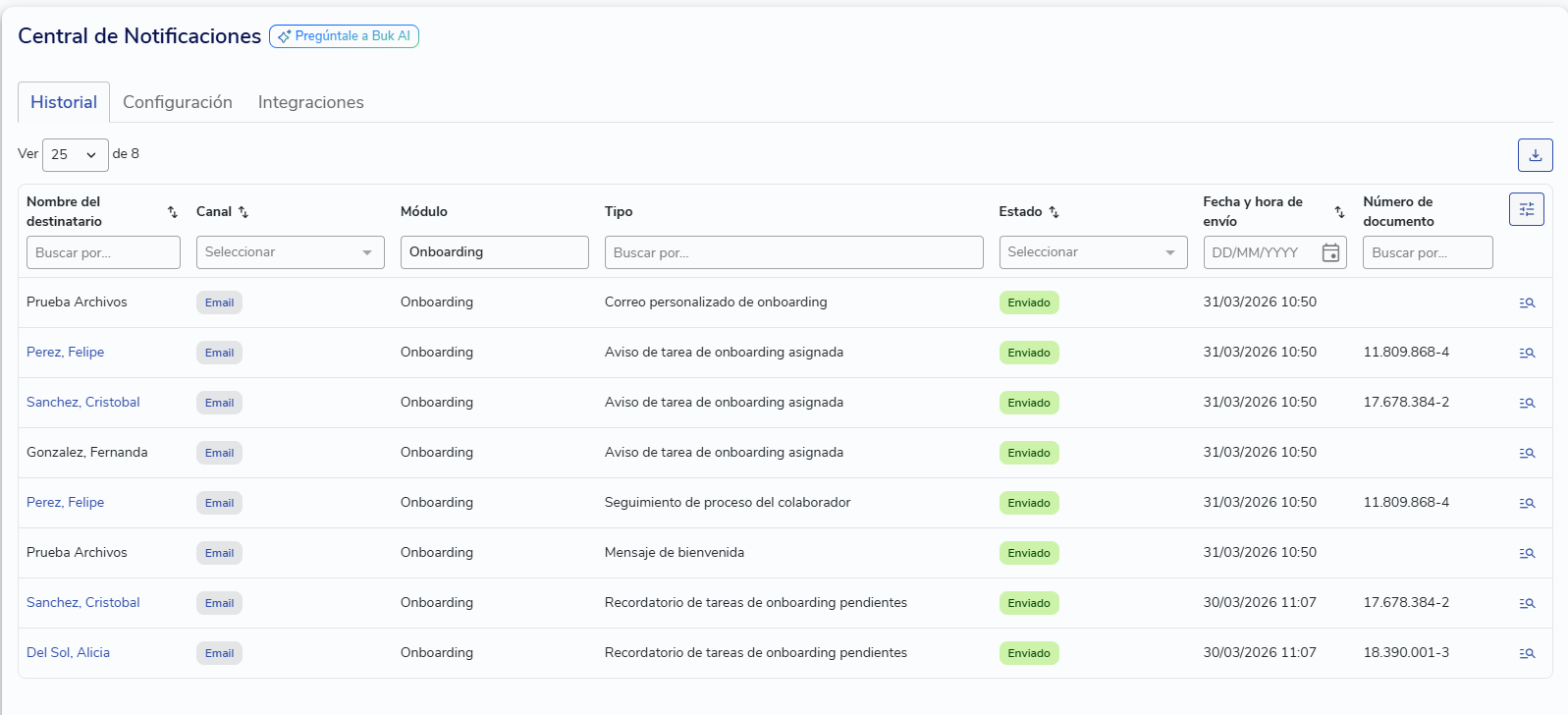Open the Del Sol, Alicia recipient link

pos(68,652)
